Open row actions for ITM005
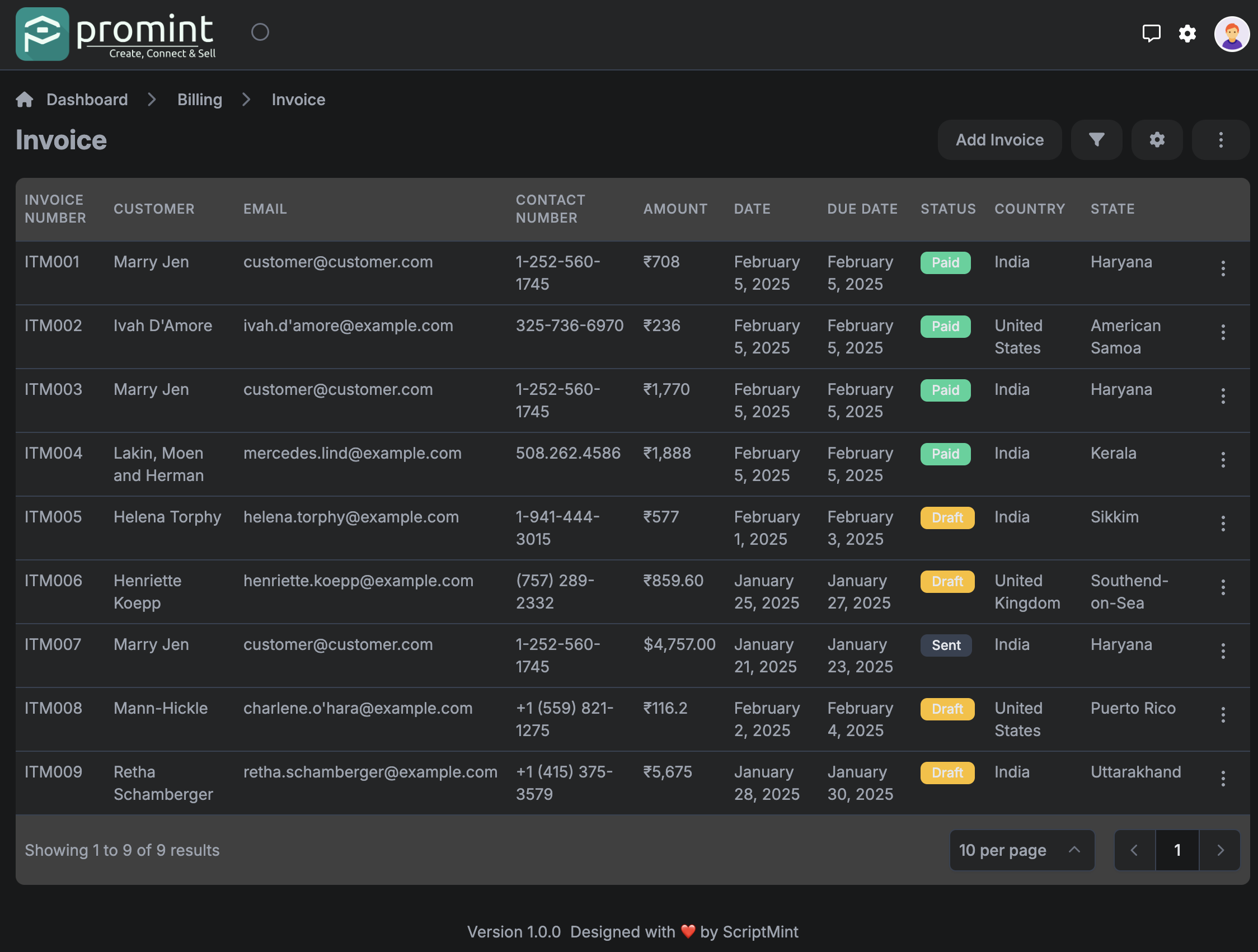 point(1223,523)
